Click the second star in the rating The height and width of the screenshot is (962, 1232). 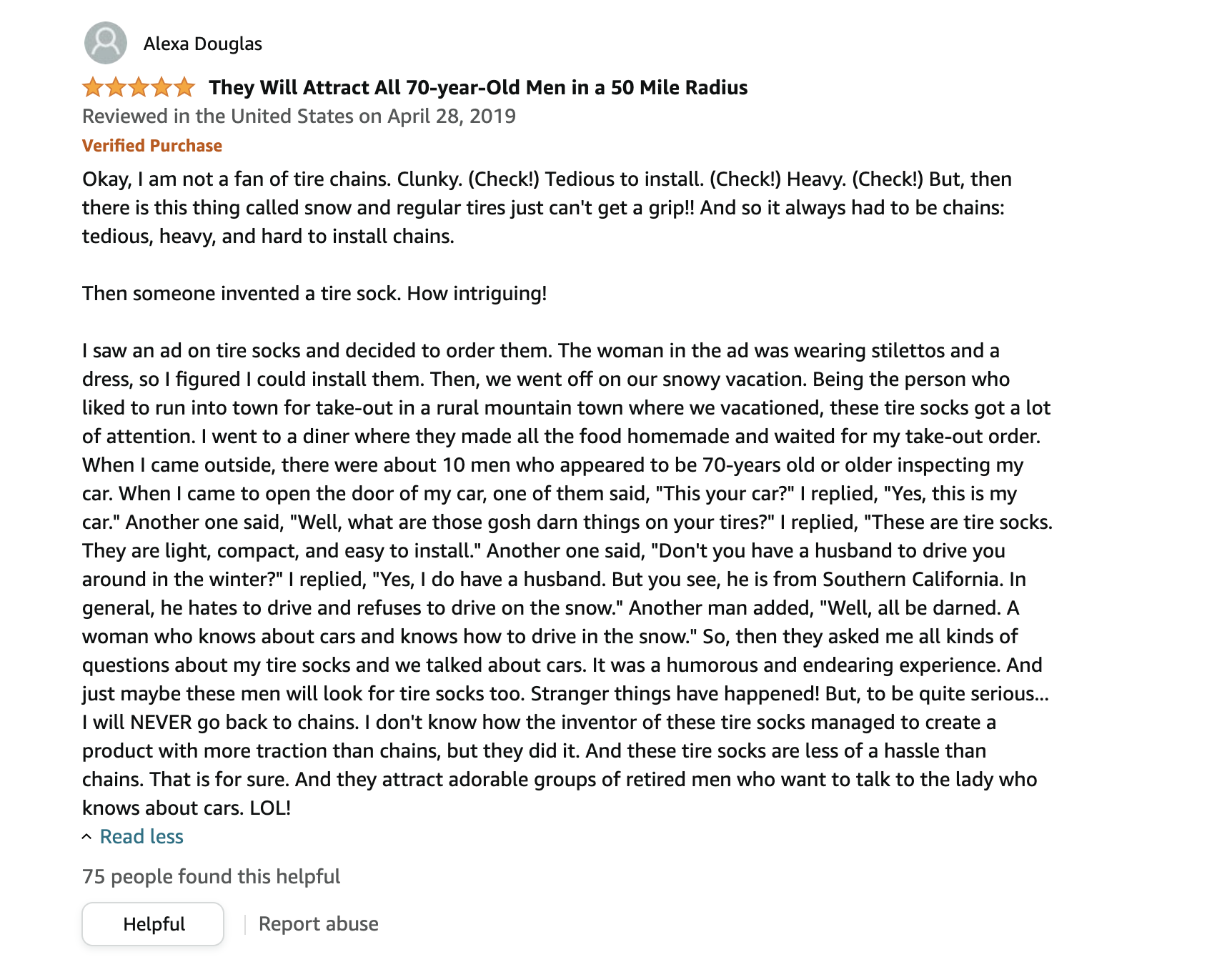pyautogui.click(x=116, y=88)
